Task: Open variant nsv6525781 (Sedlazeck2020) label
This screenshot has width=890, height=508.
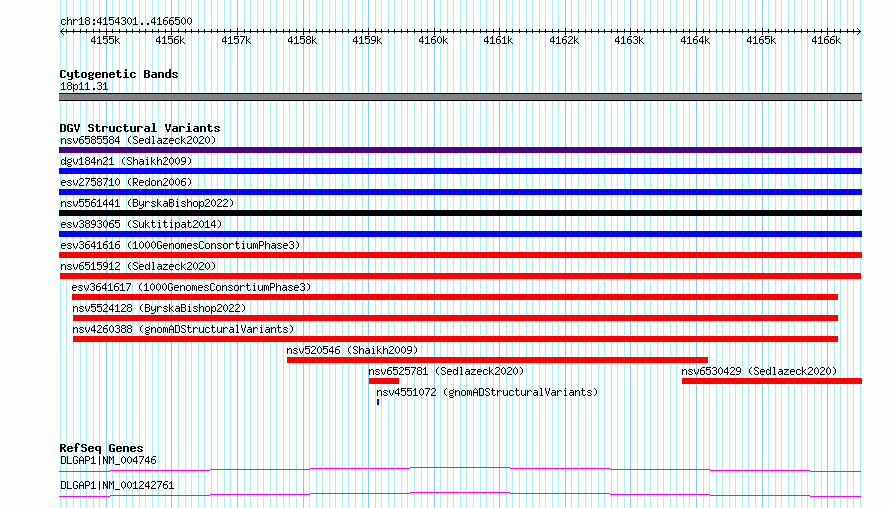Action: pos(446,371)
